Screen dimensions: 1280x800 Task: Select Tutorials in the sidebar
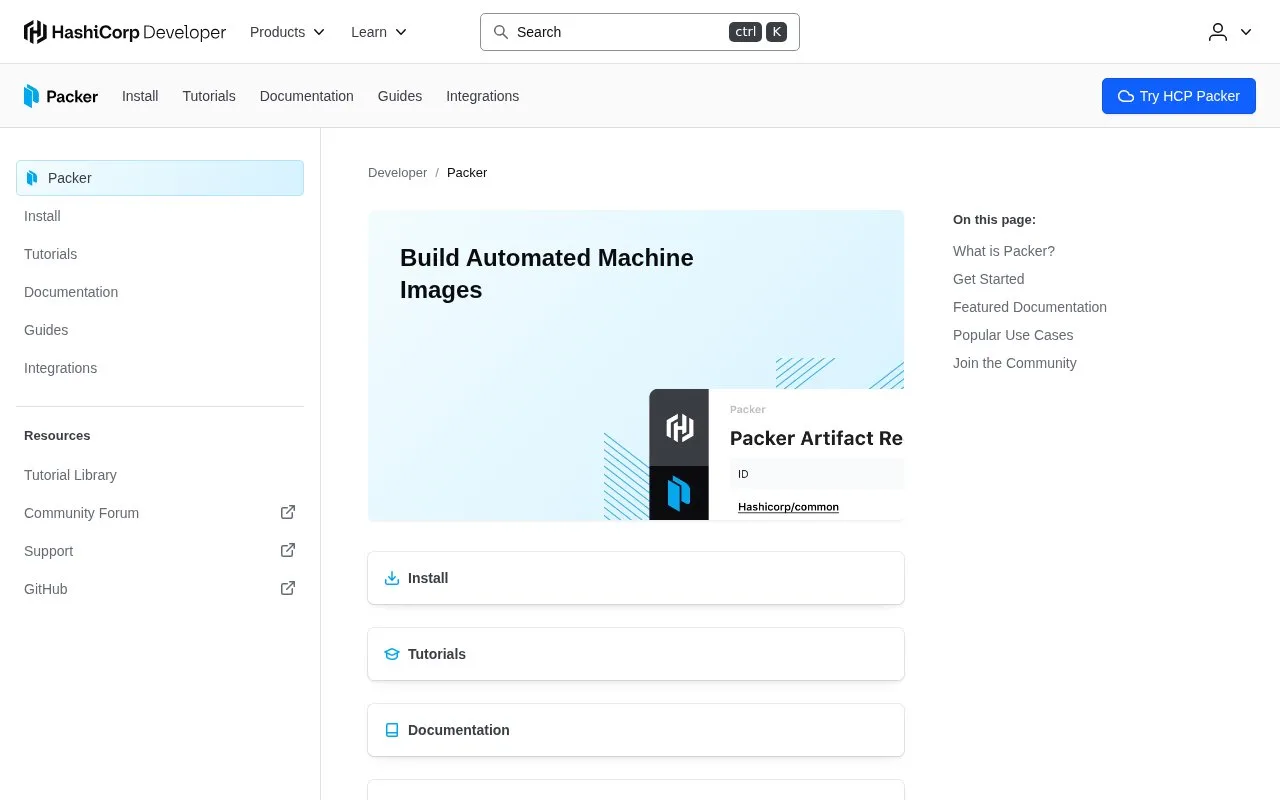coord(160,254)
